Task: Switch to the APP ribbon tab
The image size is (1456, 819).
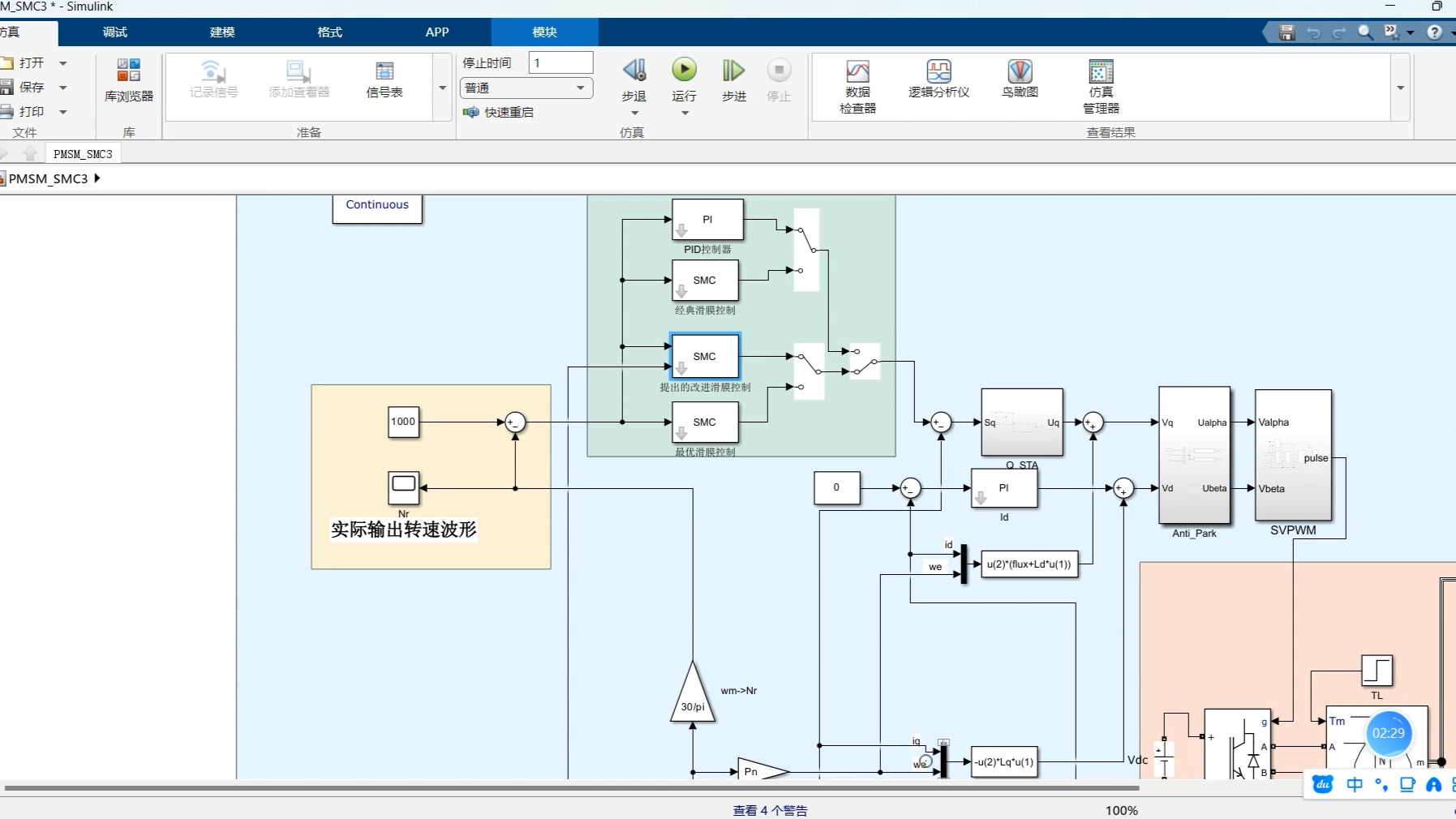Action: (x=437, y=32)
